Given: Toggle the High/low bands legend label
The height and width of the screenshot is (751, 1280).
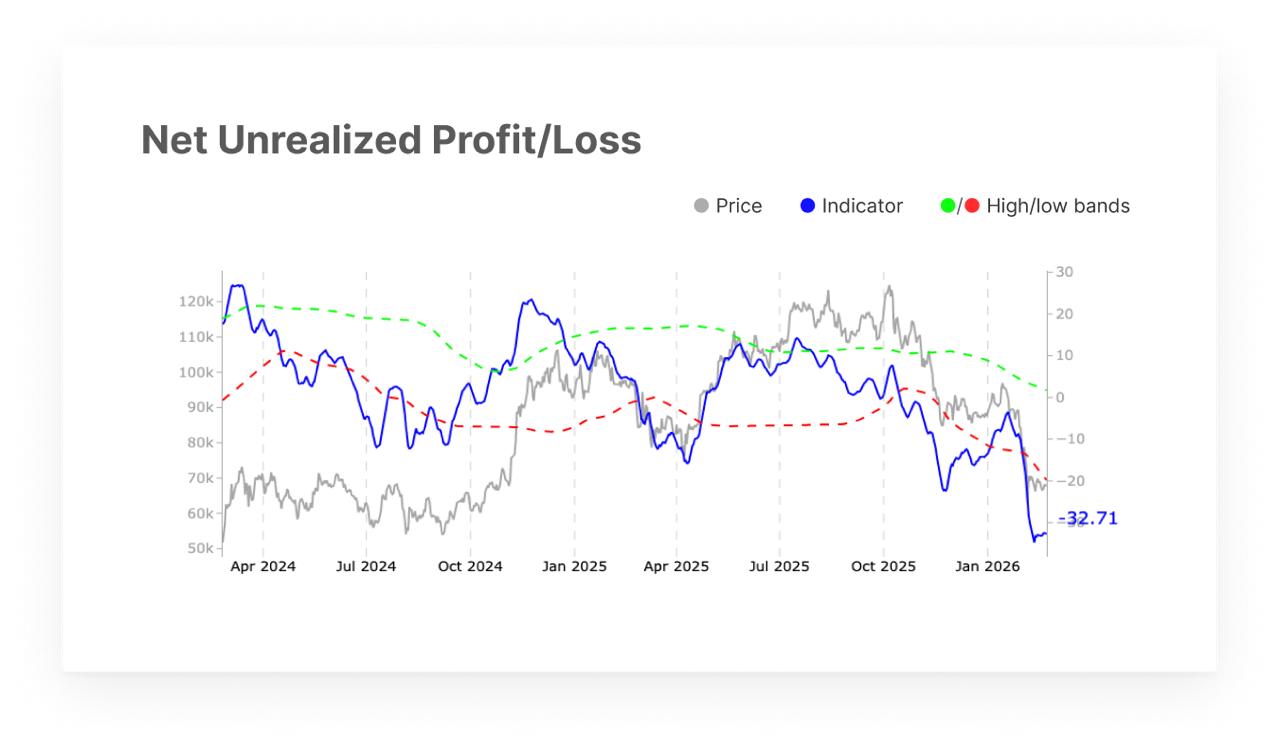Looking at the screenshot, I should tap(1058, 206).
